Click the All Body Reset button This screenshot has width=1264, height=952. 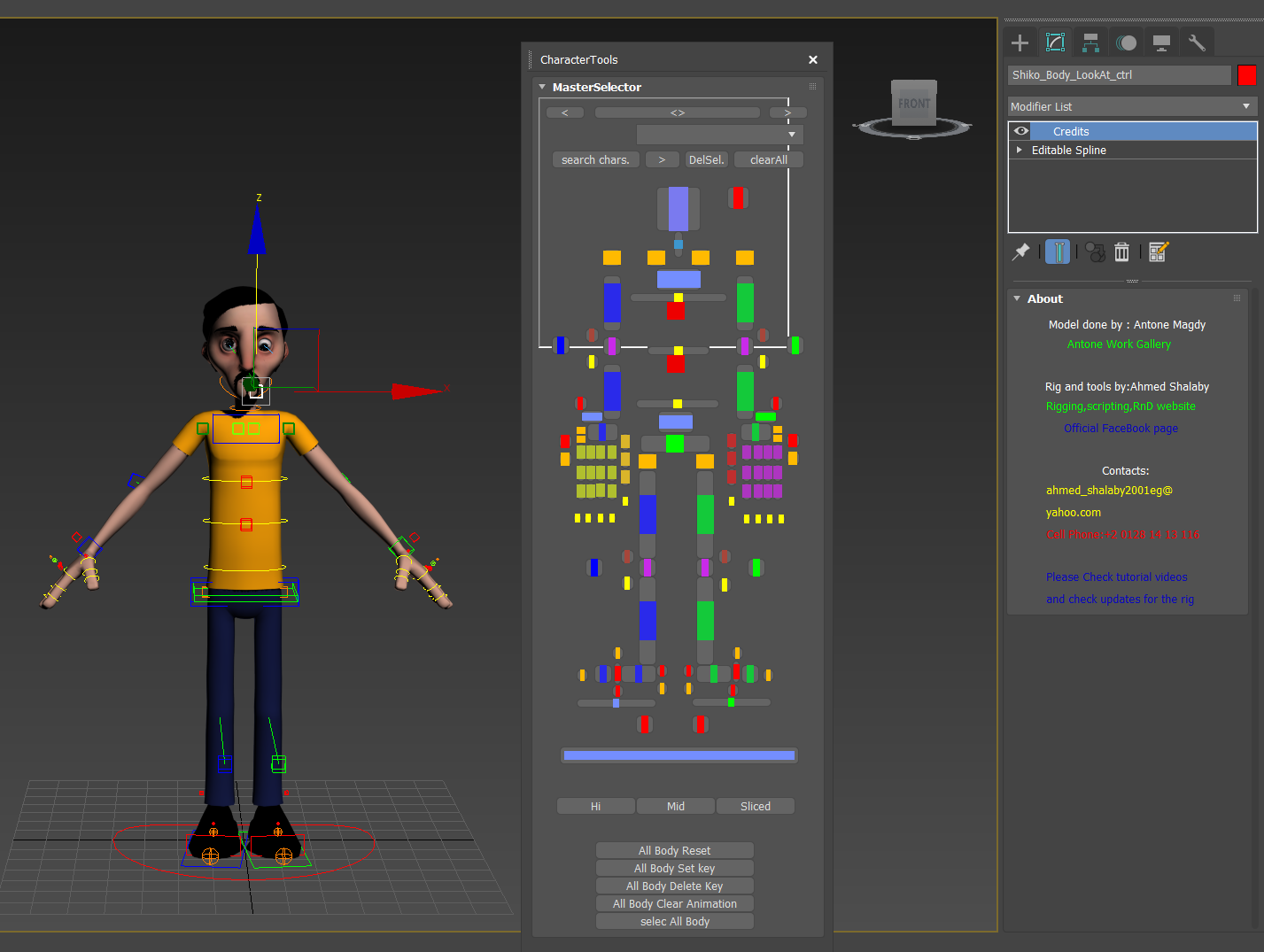[x=674, y=850]
